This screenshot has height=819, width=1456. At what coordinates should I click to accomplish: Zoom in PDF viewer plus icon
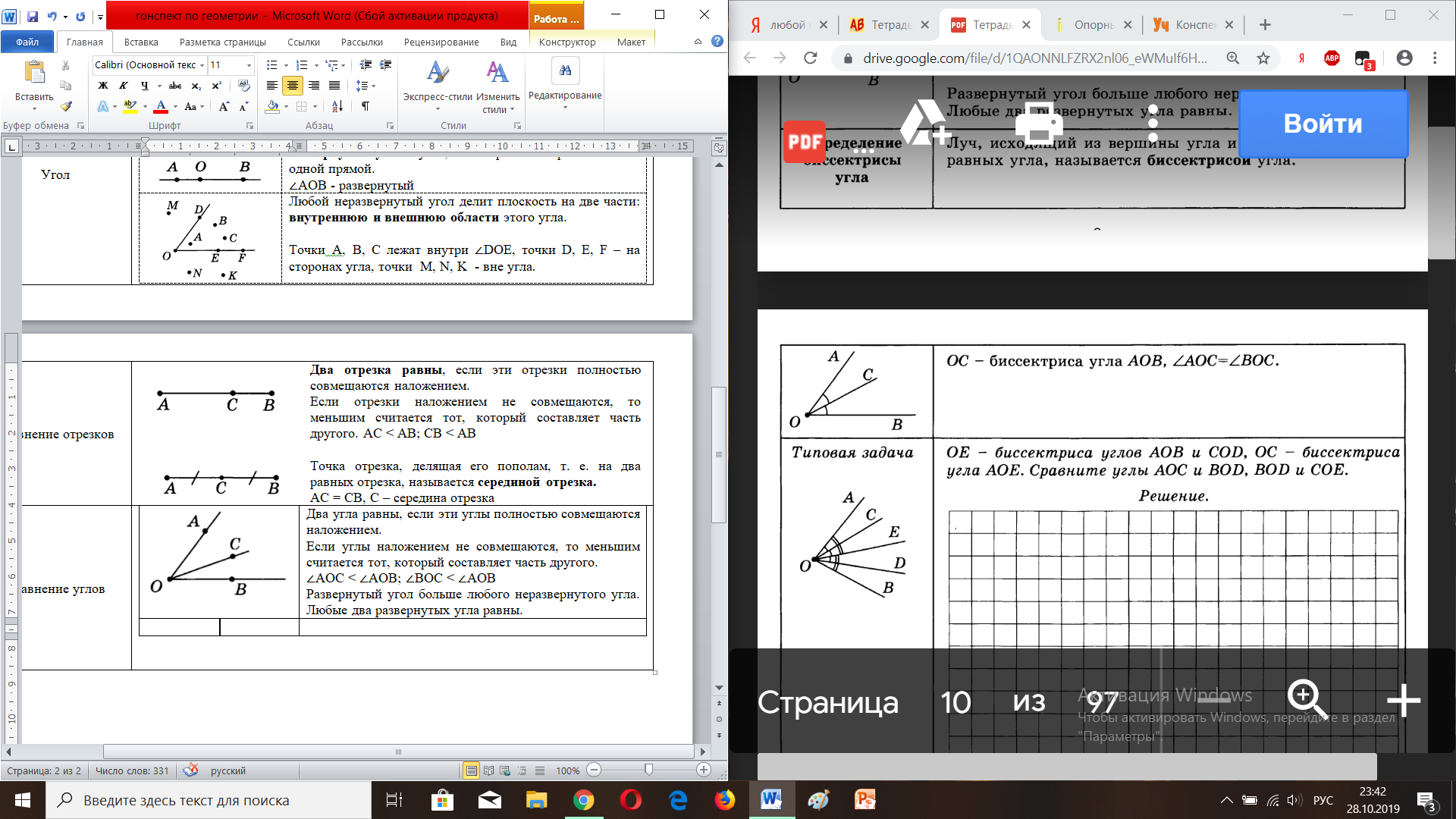pyautogui.click(x=1404, y=701)
